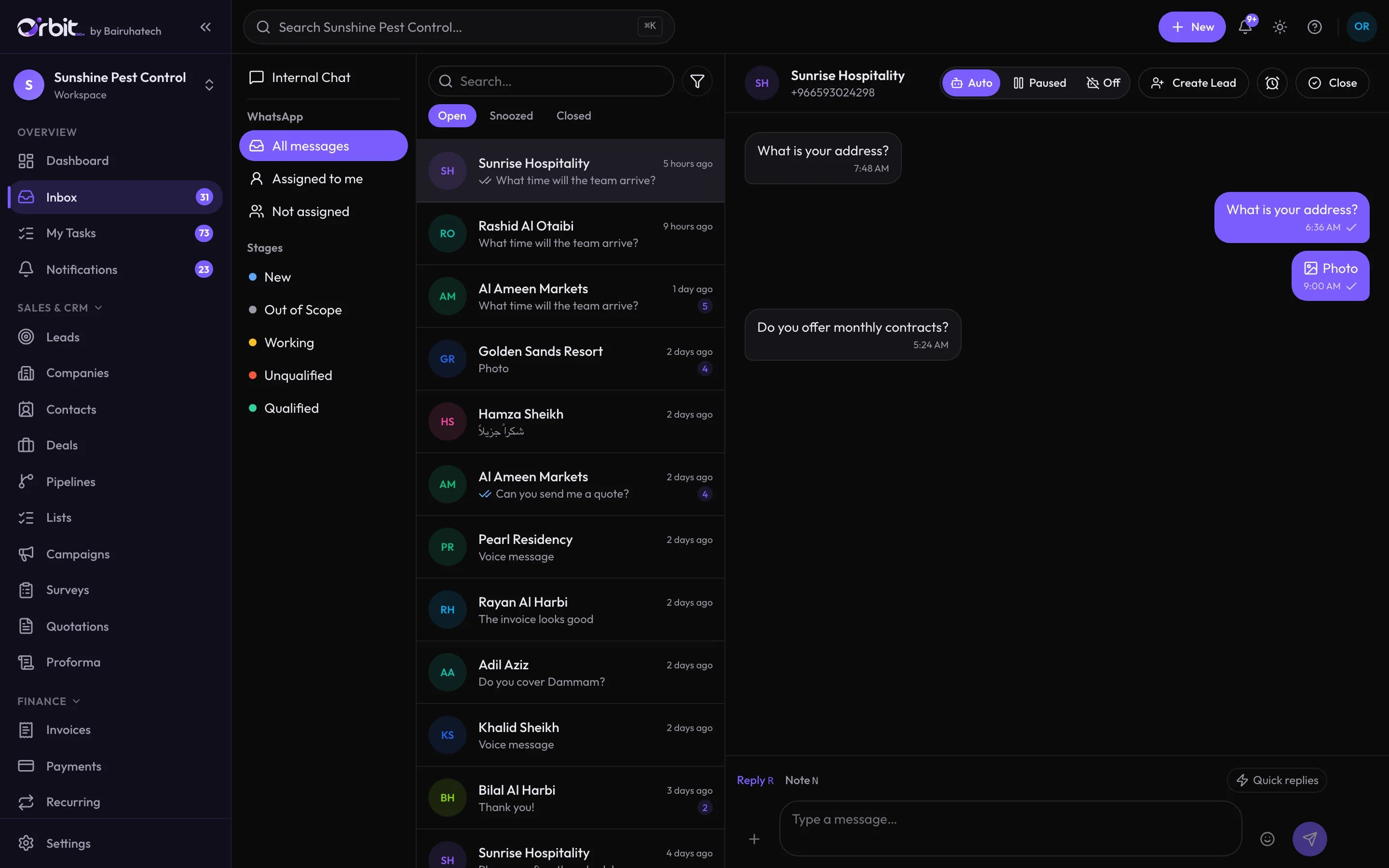Open Proforma in the sidebar
Screen dimensions: 1389x868
(x=115, y=663)
